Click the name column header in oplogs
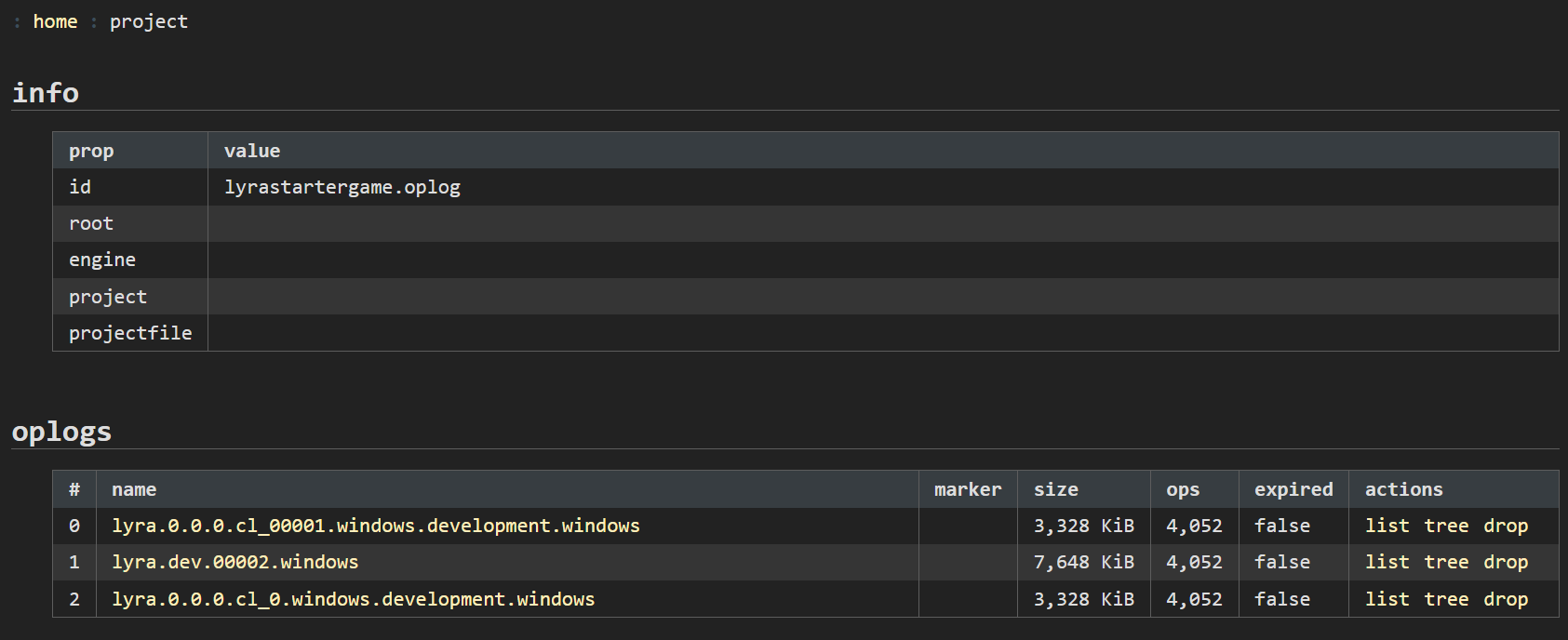Image resolution: width=1568 pixels, height=640 pixels. pos(134,489)
